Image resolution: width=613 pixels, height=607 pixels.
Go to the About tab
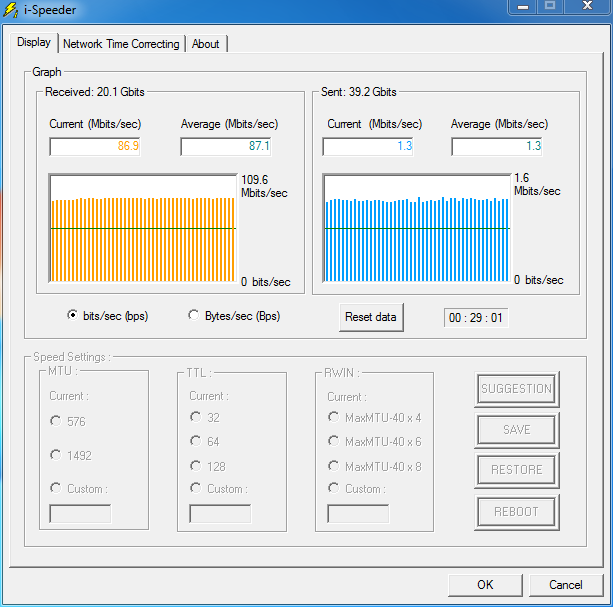pyautogui.click(x=206, y=44)
